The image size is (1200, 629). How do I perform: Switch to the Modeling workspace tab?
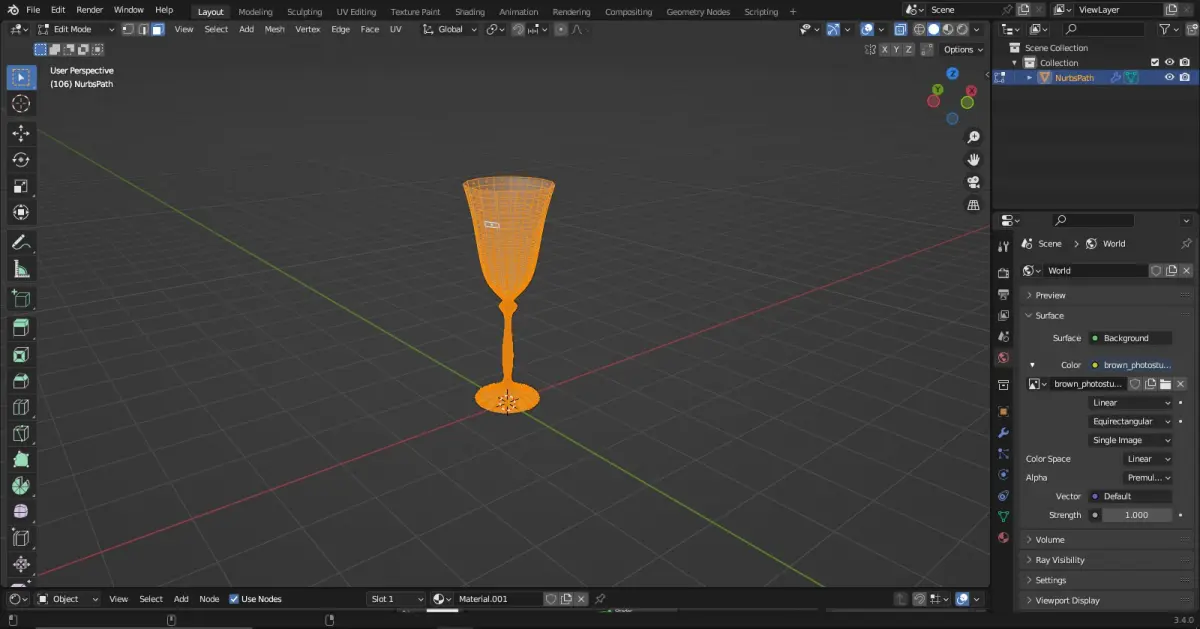point(255,12)
